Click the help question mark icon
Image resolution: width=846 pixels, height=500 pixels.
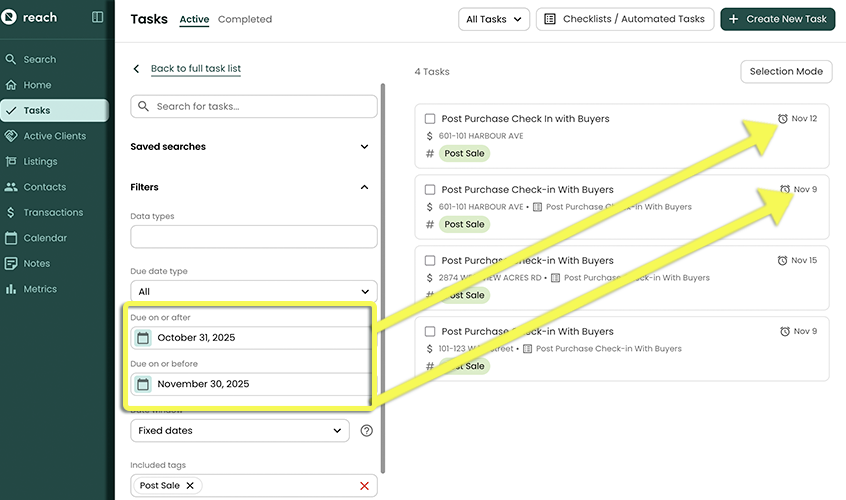pos(366,431)
